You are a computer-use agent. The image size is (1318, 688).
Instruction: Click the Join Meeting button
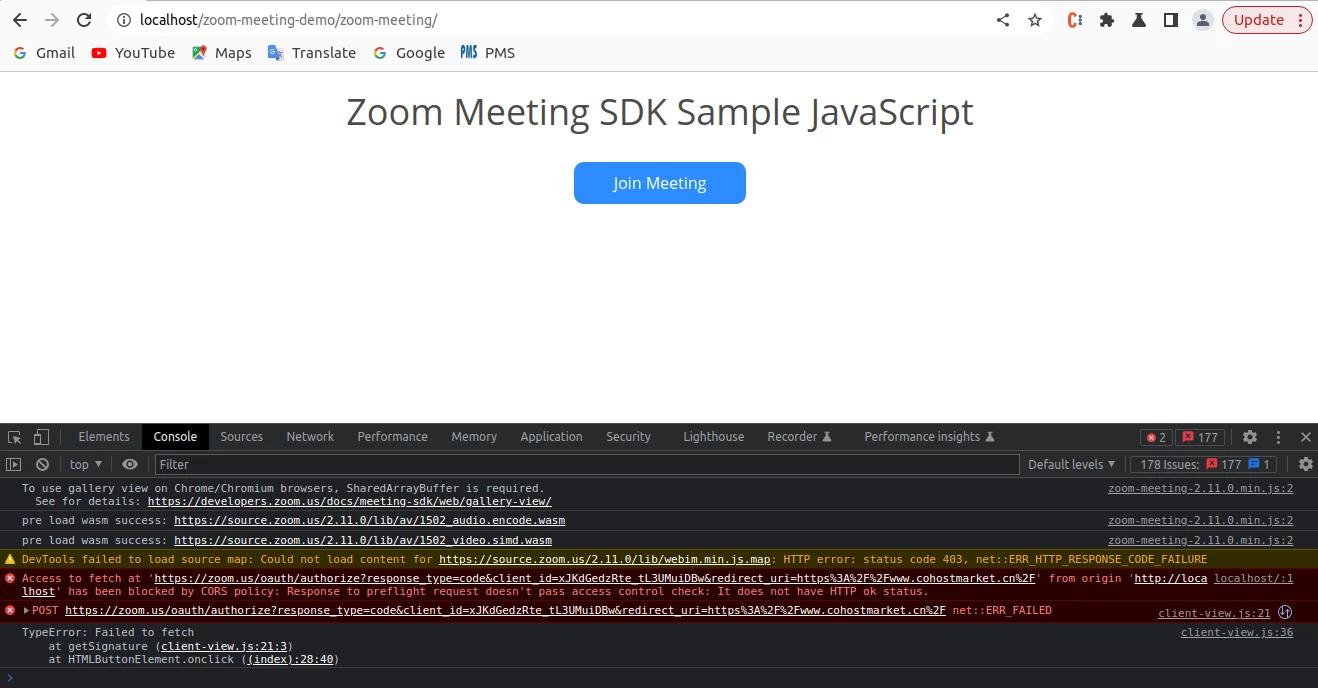pyautogui.click(x=660, y=183)
